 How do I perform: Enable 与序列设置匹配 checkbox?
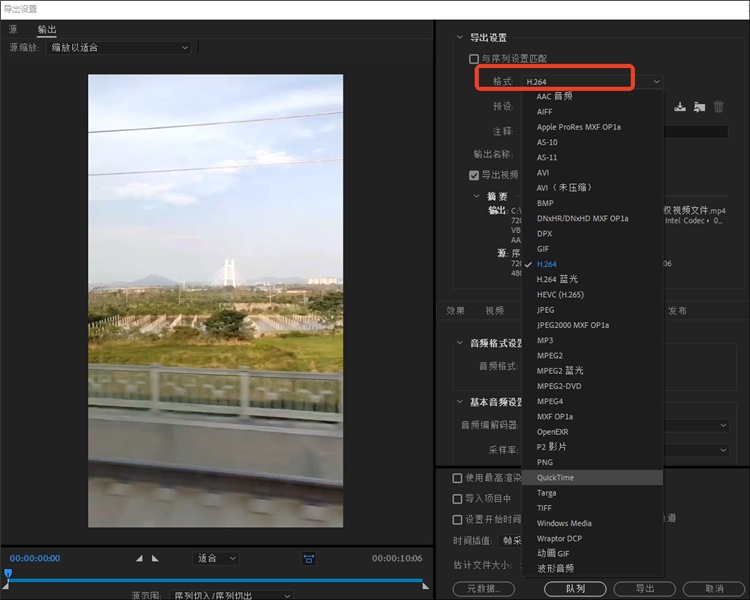point(474,59)
